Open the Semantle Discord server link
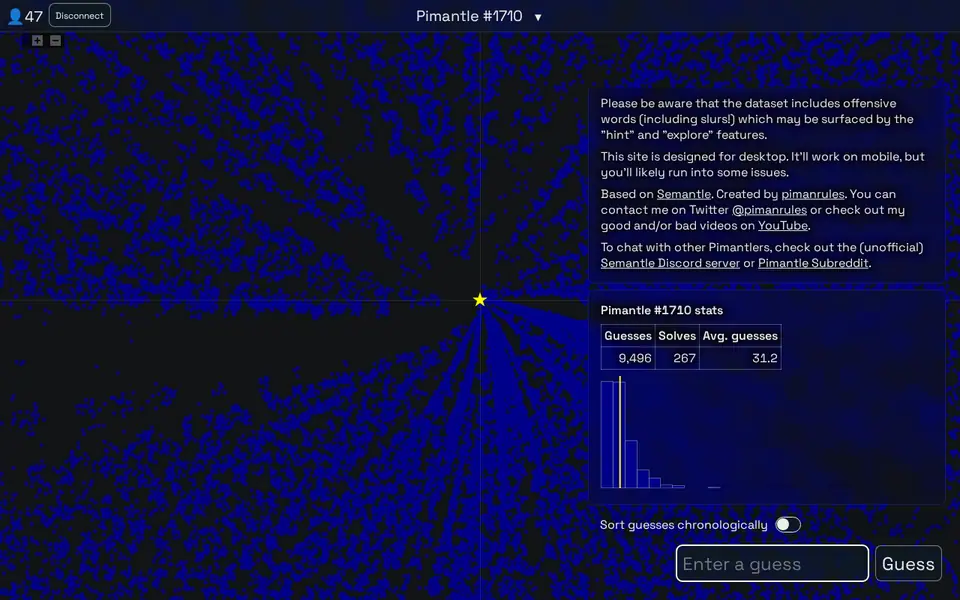 point(670,263)
